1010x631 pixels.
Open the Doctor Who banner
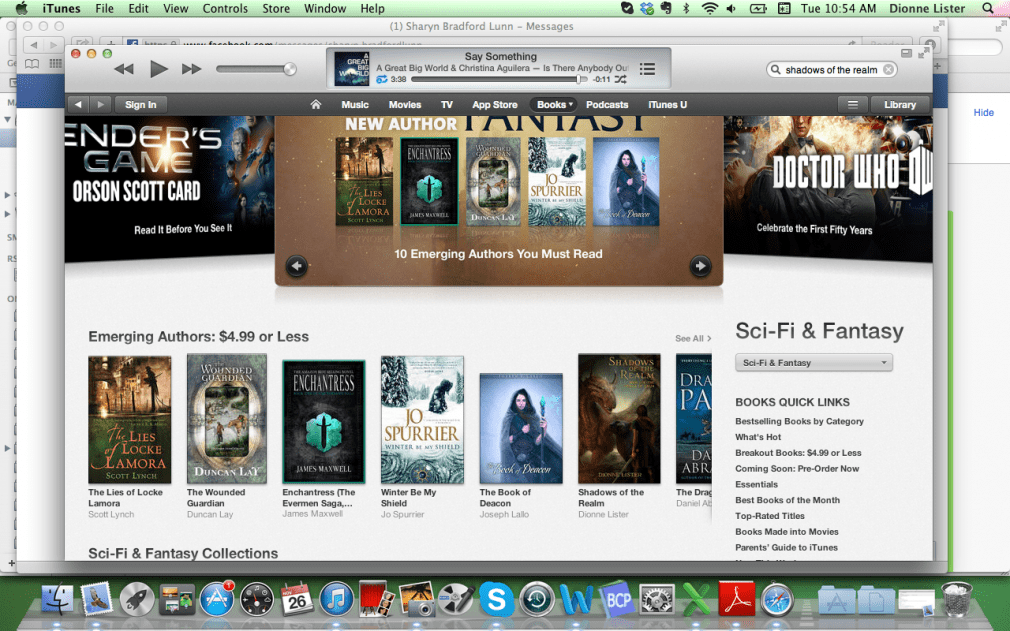[x=828, y=187]
